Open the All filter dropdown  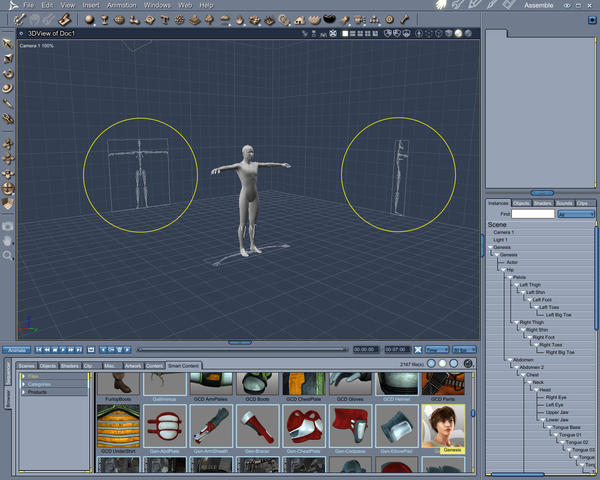pyautogui.click(x=575, y=214)
